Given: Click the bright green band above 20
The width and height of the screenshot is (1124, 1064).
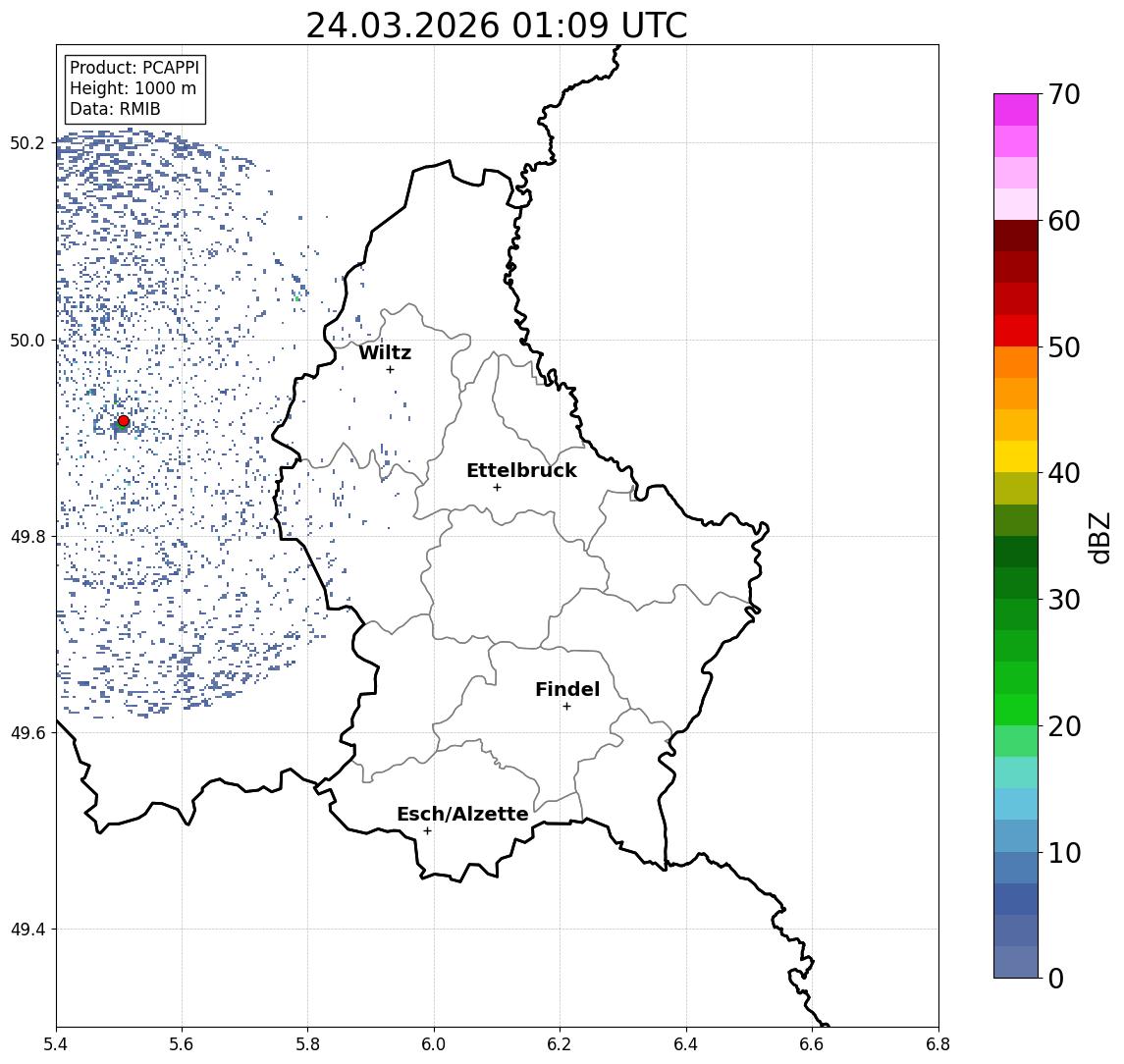Looking at the screenshot, I should pos(1016,709).
